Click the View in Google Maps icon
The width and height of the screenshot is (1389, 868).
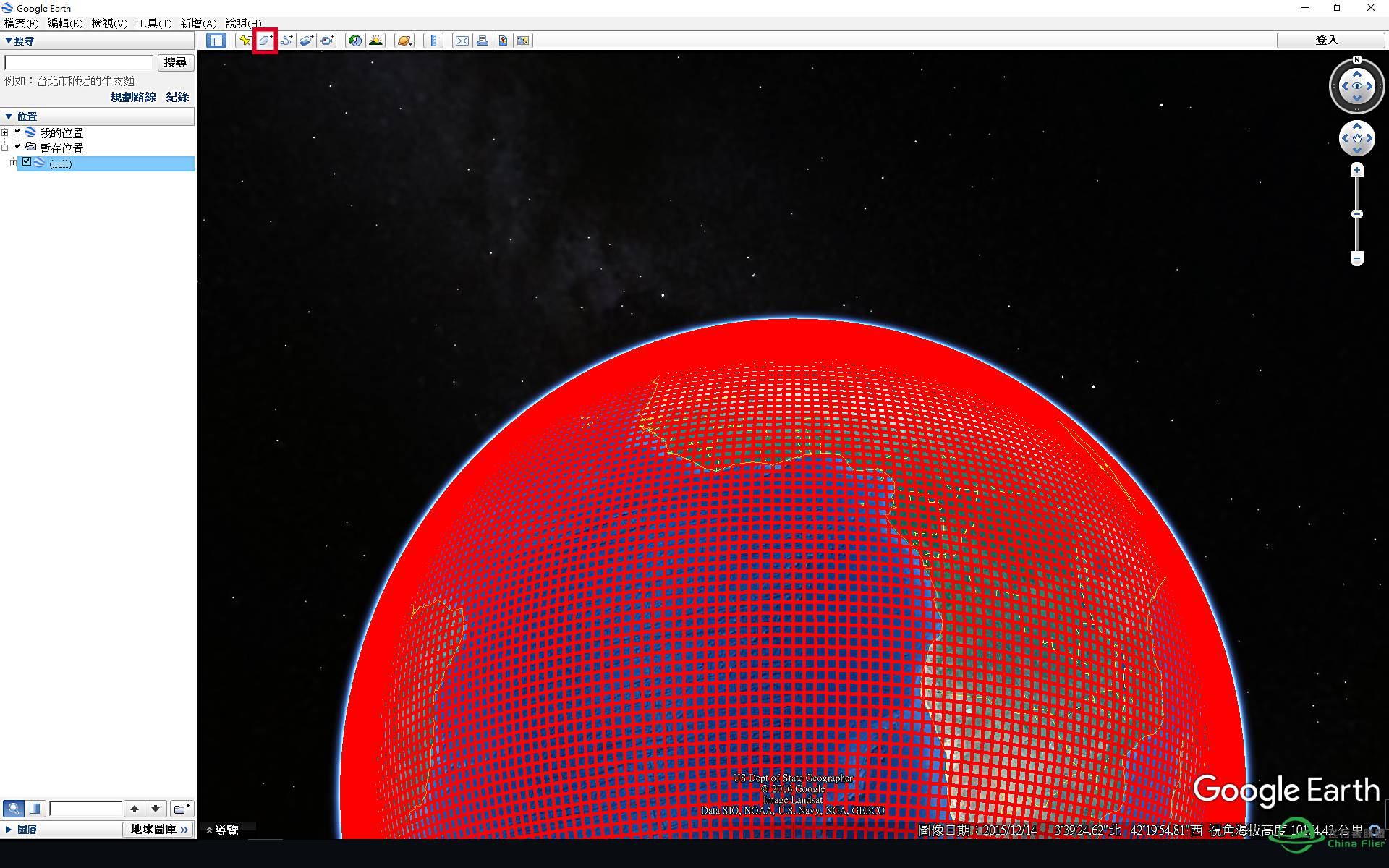pyautogui.click(x=522, y=41)
